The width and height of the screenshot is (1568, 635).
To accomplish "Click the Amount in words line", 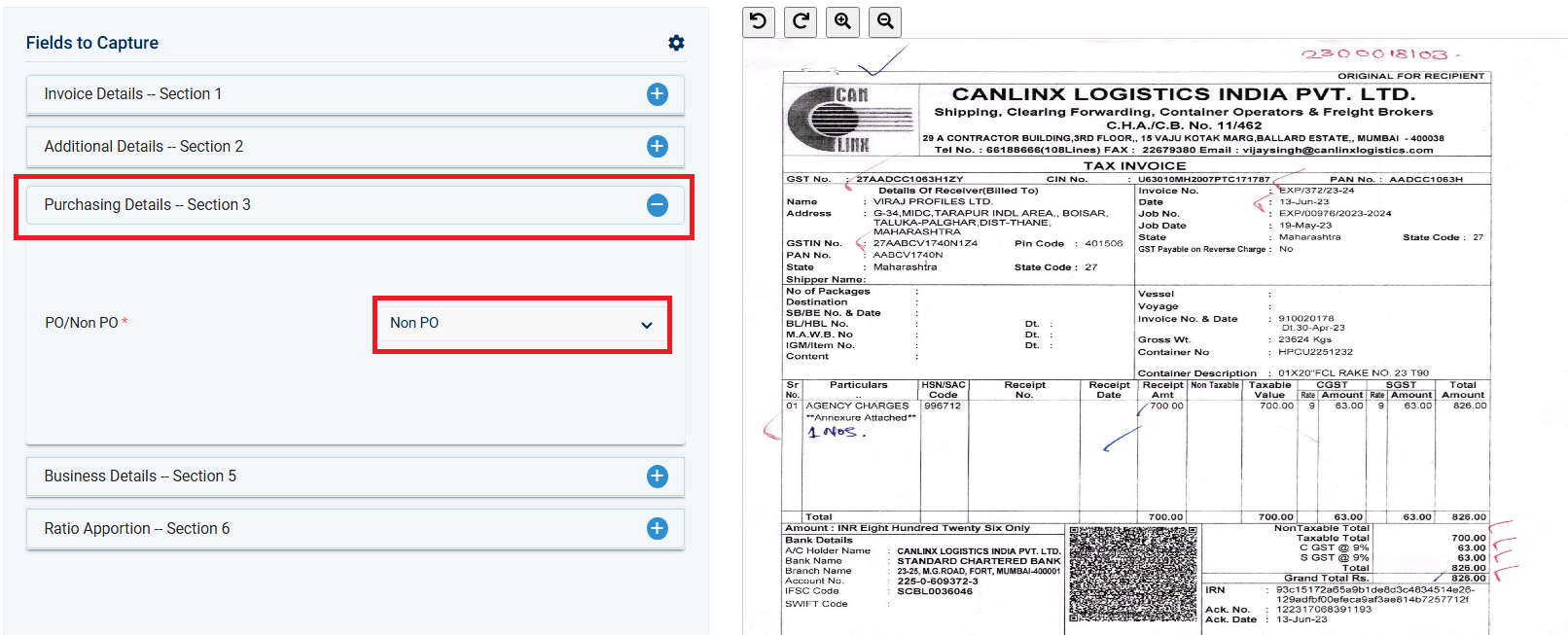I will [x=908, y=528].
